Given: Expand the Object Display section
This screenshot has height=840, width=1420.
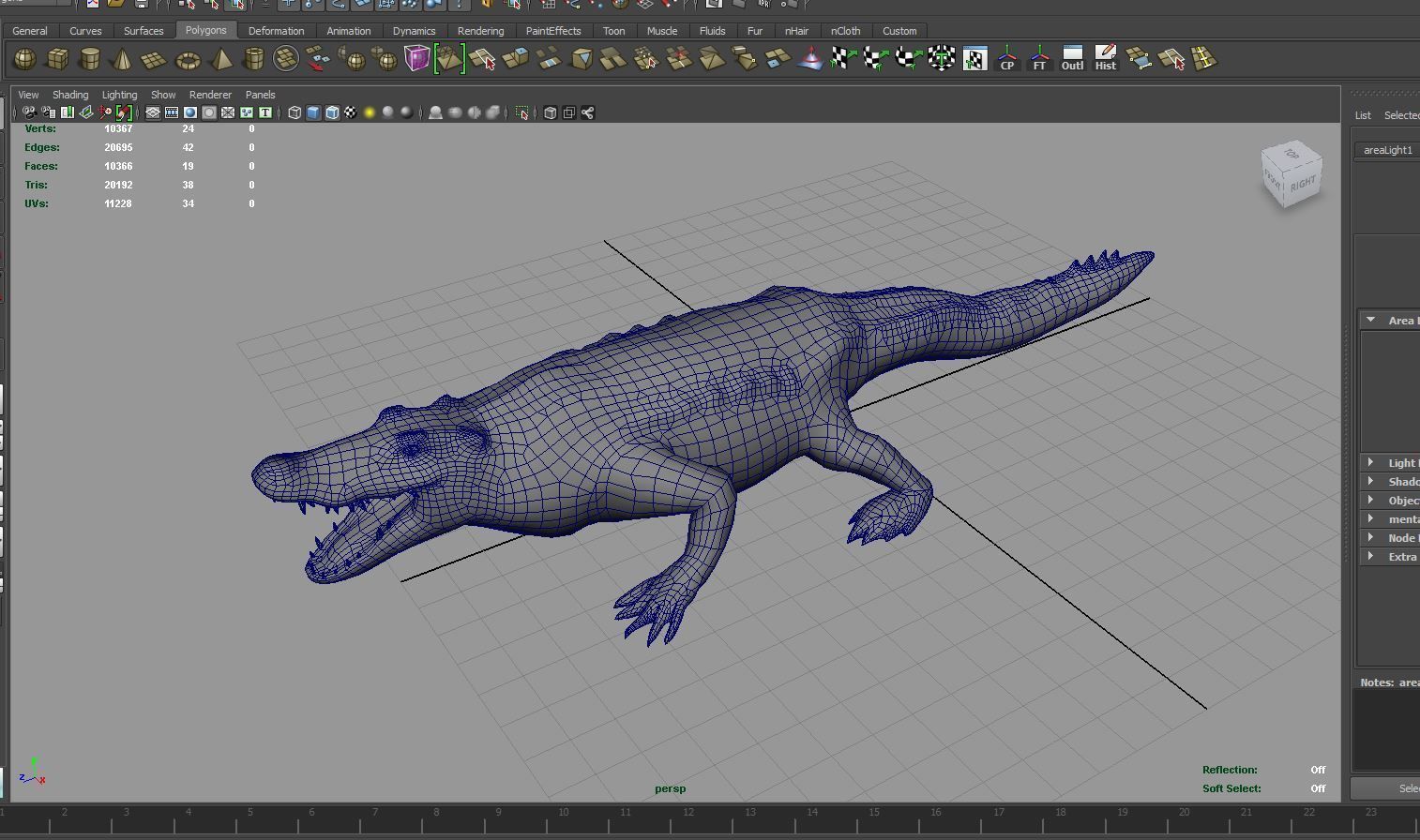Looking at the screenshot, I should [x=1371, y=500].
